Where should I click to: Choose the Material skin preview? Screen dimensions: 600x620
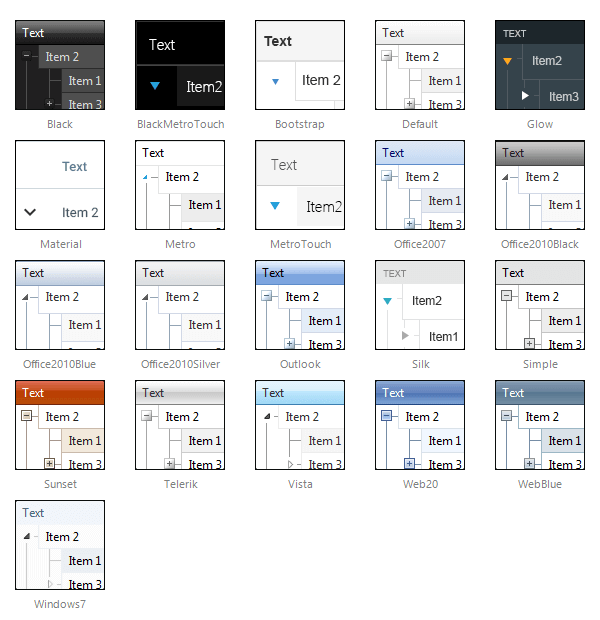60,185
